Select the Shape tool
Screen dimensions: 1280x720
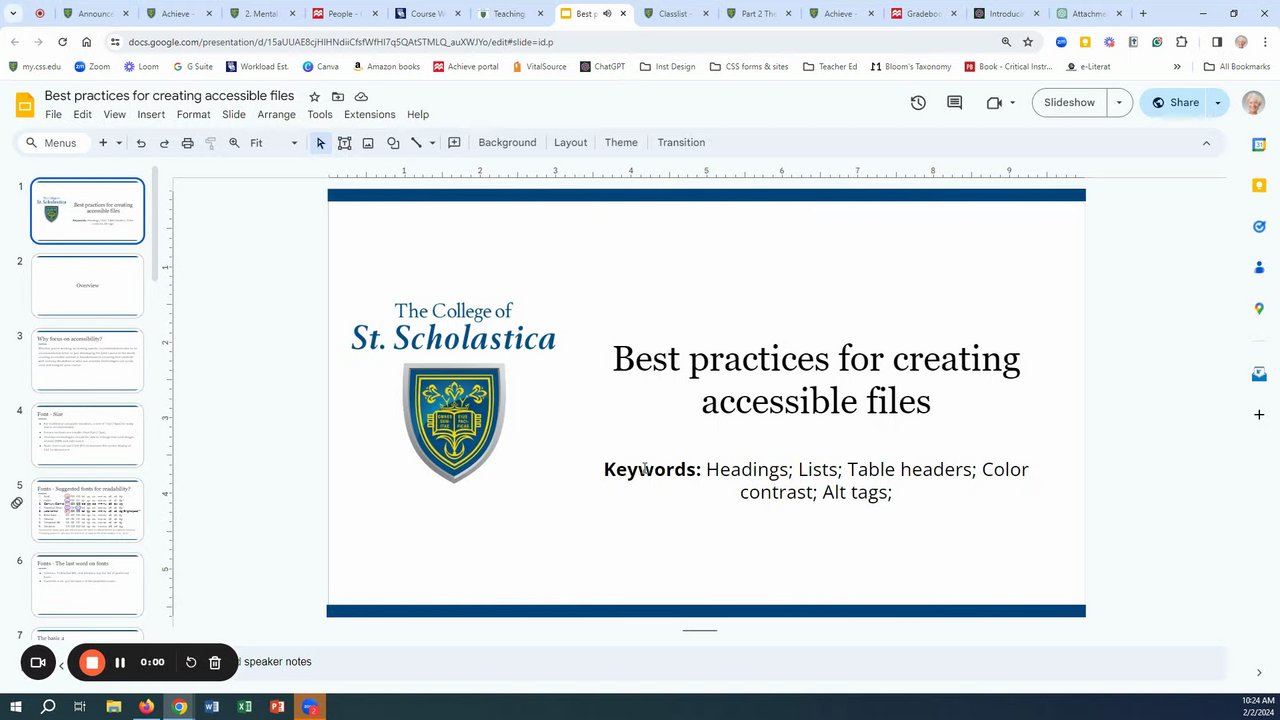(x=393, y=143)
